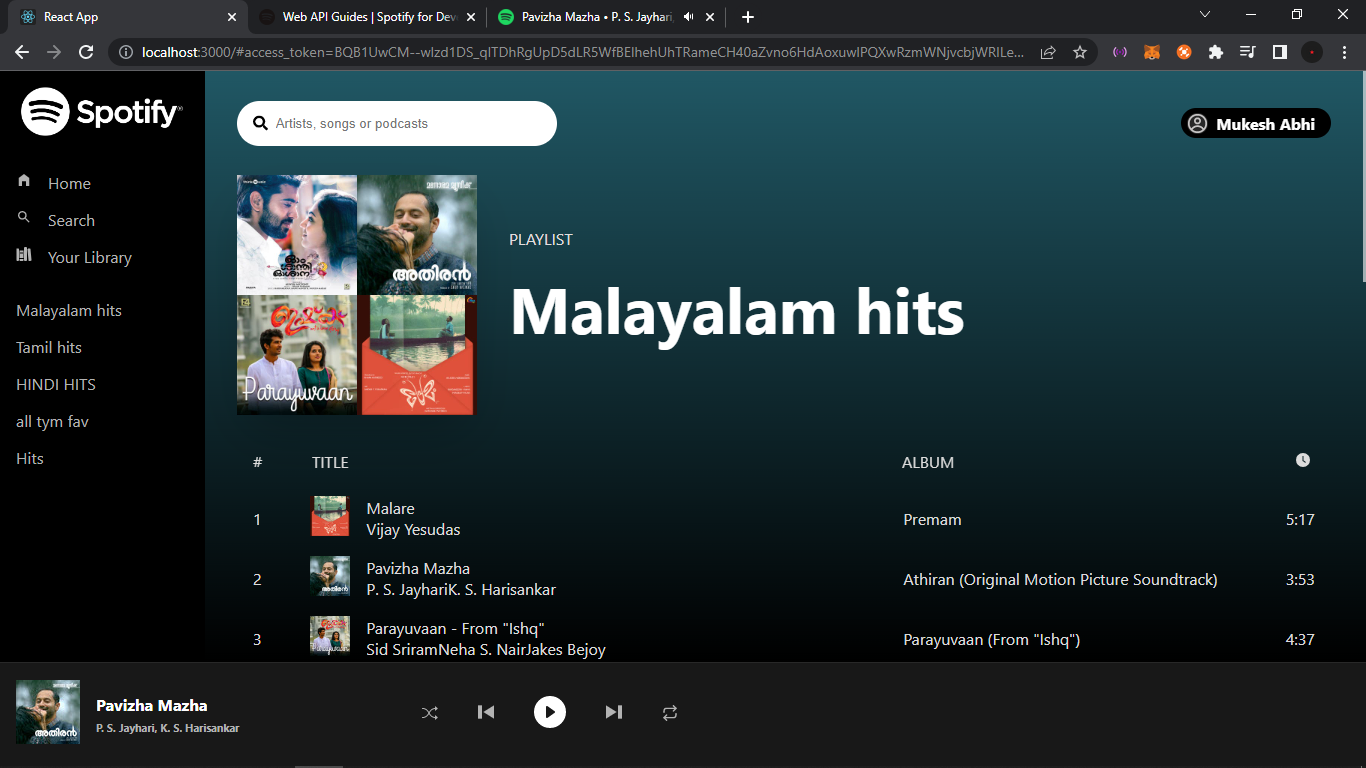The image size is (1366, 768).
Task: Click the Spotify logo
Action: (x=100, y=111)
